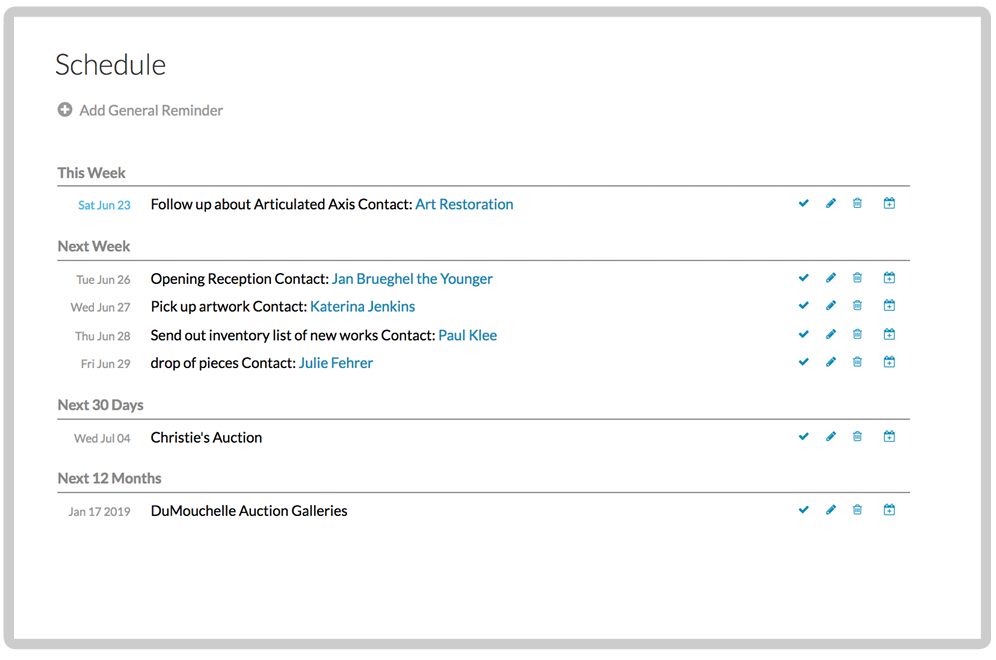Delete the "drop of pieces" reminder
Screen dimensions: 996x660
857,361
